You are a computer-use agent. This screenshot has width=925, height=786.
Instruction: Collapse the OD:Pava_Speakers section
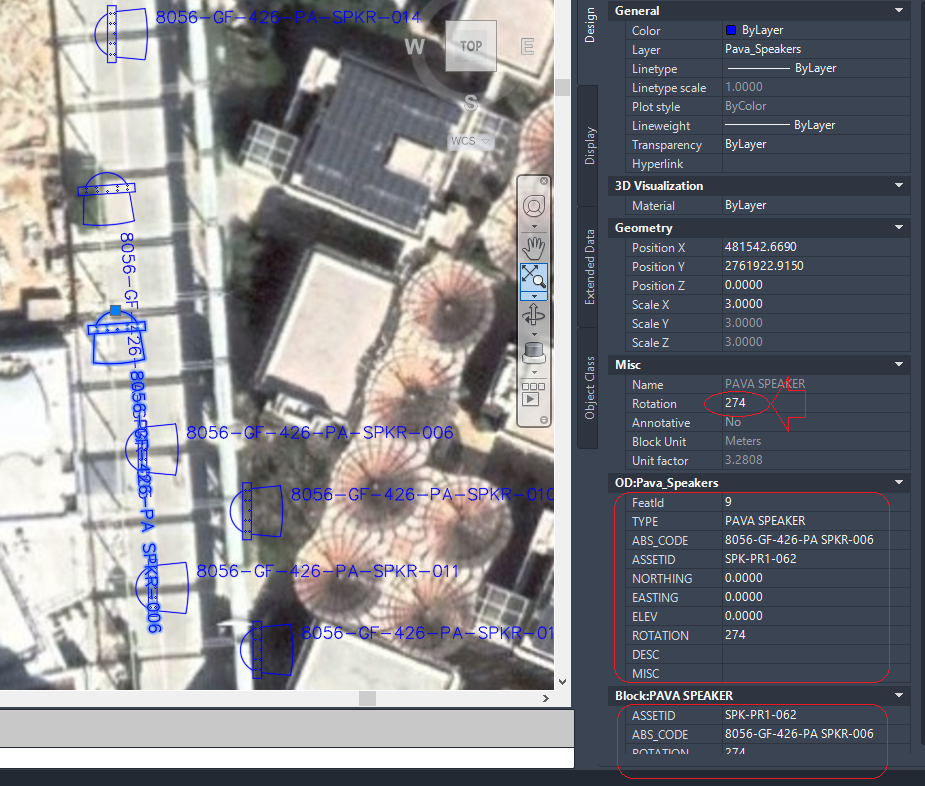[x=899, y=482]
